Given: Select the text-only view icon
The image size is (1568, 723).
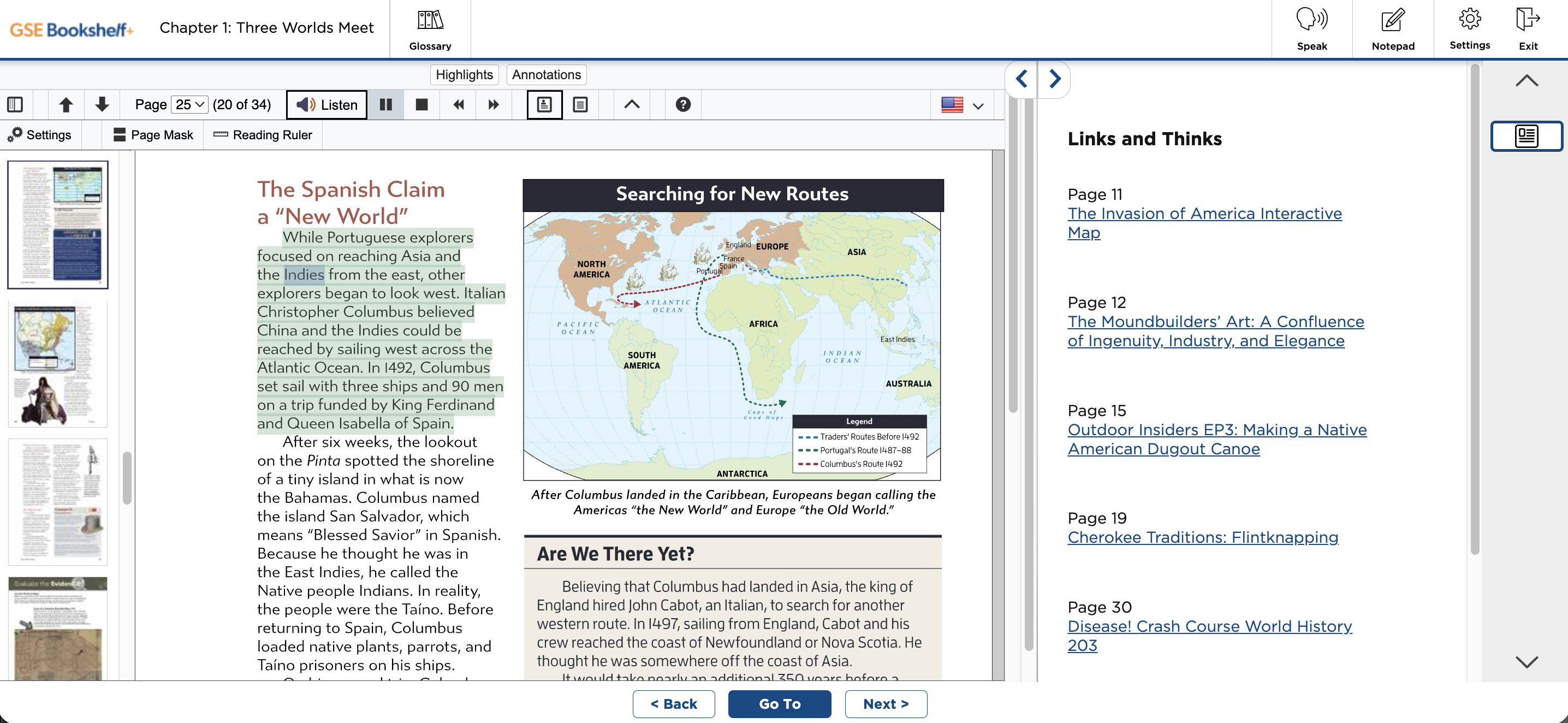Looking at the screenshot, I should [x=580, y=105].
